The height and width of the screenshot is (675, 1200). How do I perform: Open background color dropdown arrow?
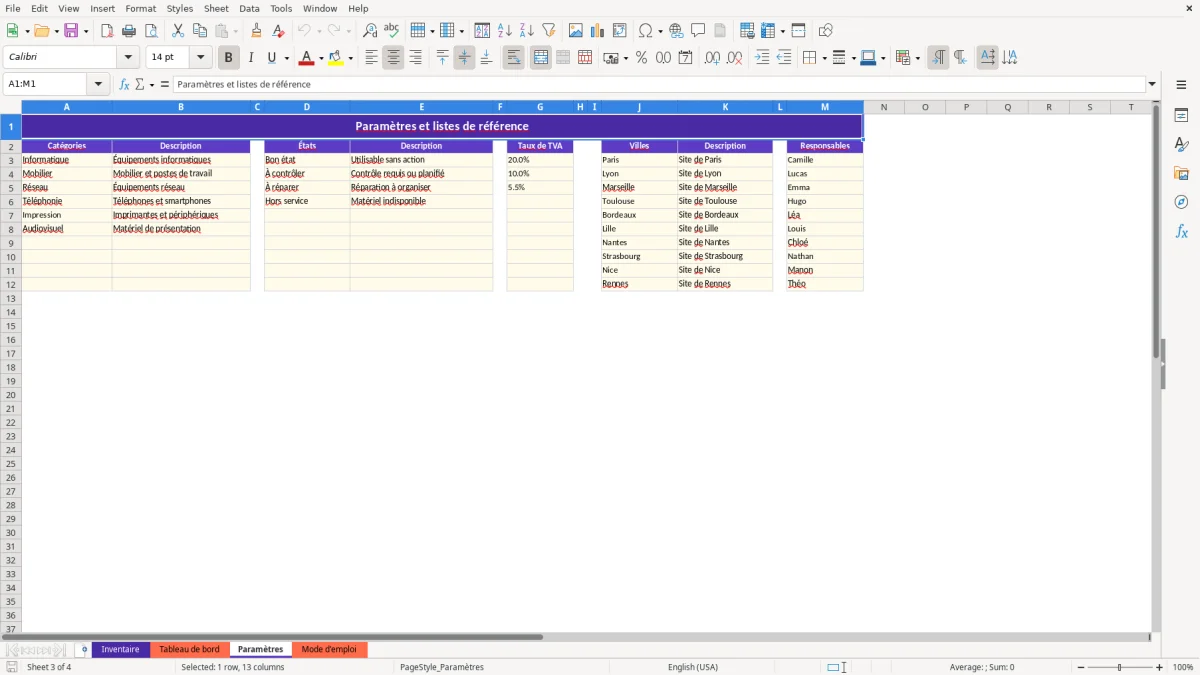(350, 58)
